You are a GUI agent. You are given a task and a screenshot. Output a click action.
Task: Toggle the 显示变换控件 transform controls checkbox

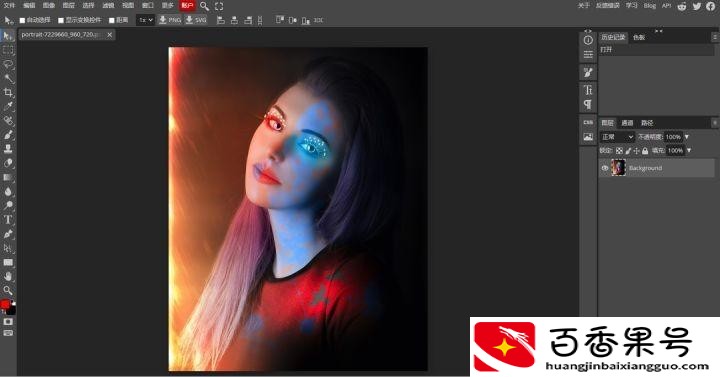[61, 20]
